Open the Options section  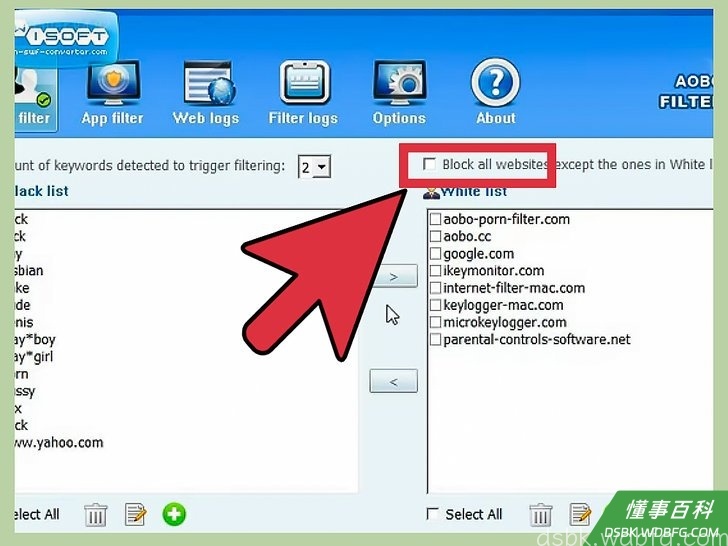point(399,93)
